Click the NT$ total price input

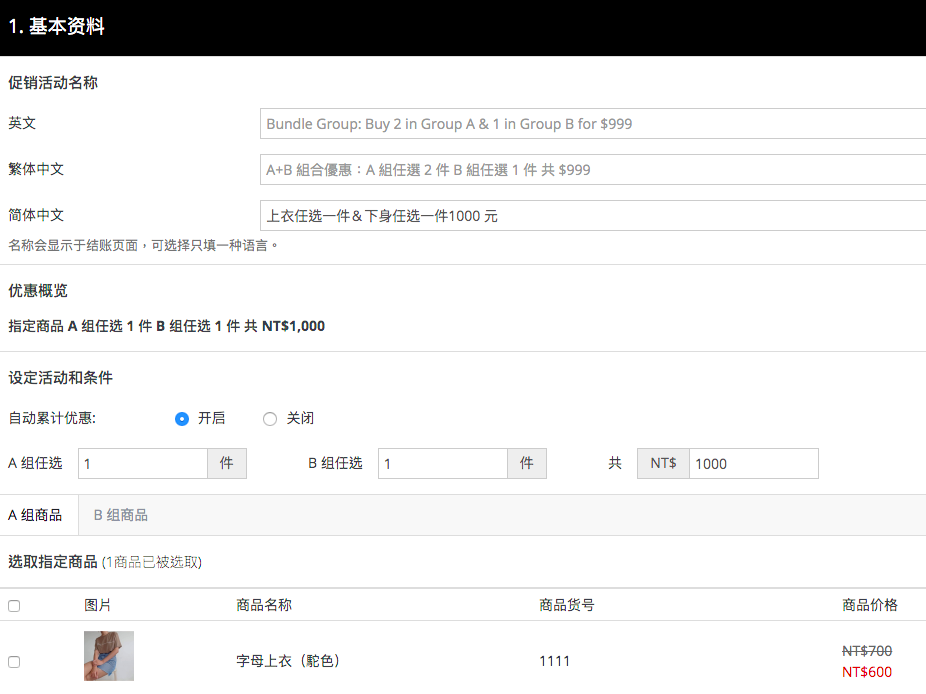pos(754,464)
